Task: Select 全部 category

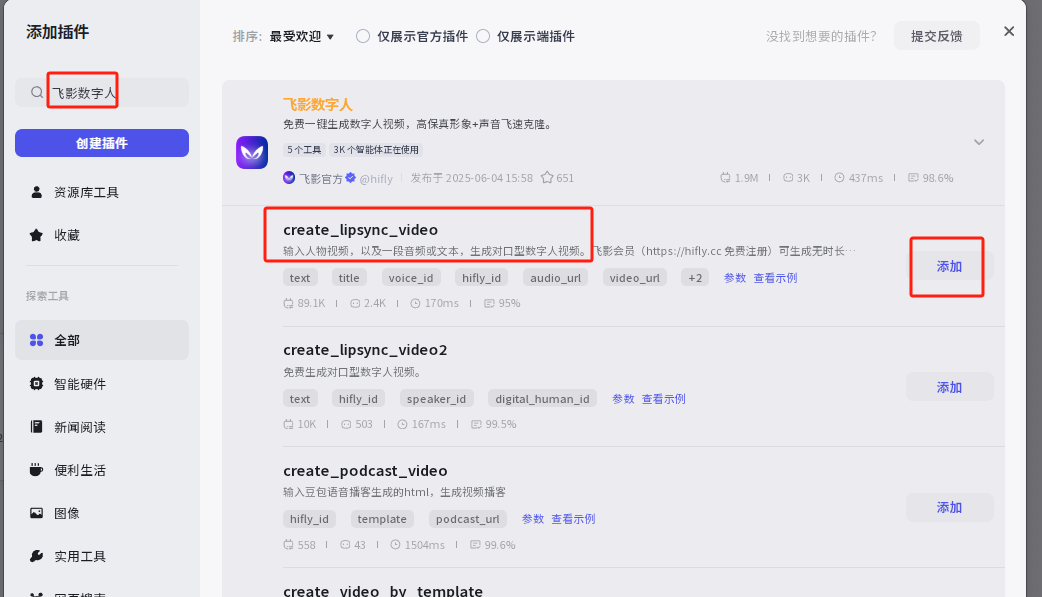Action: (102, 340)
